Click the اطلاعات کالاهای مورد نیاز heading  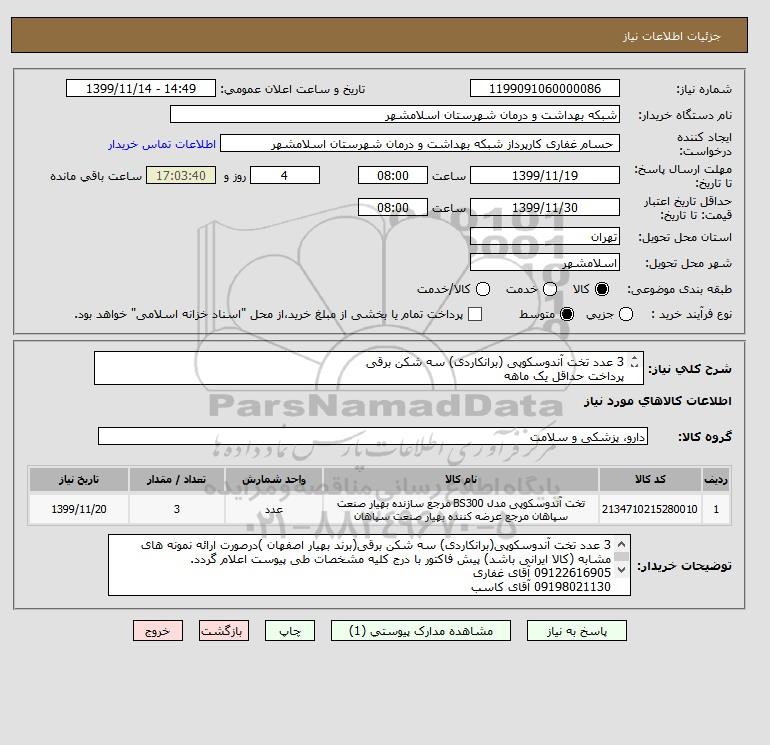pyautogui.click(x=658, y=401)
